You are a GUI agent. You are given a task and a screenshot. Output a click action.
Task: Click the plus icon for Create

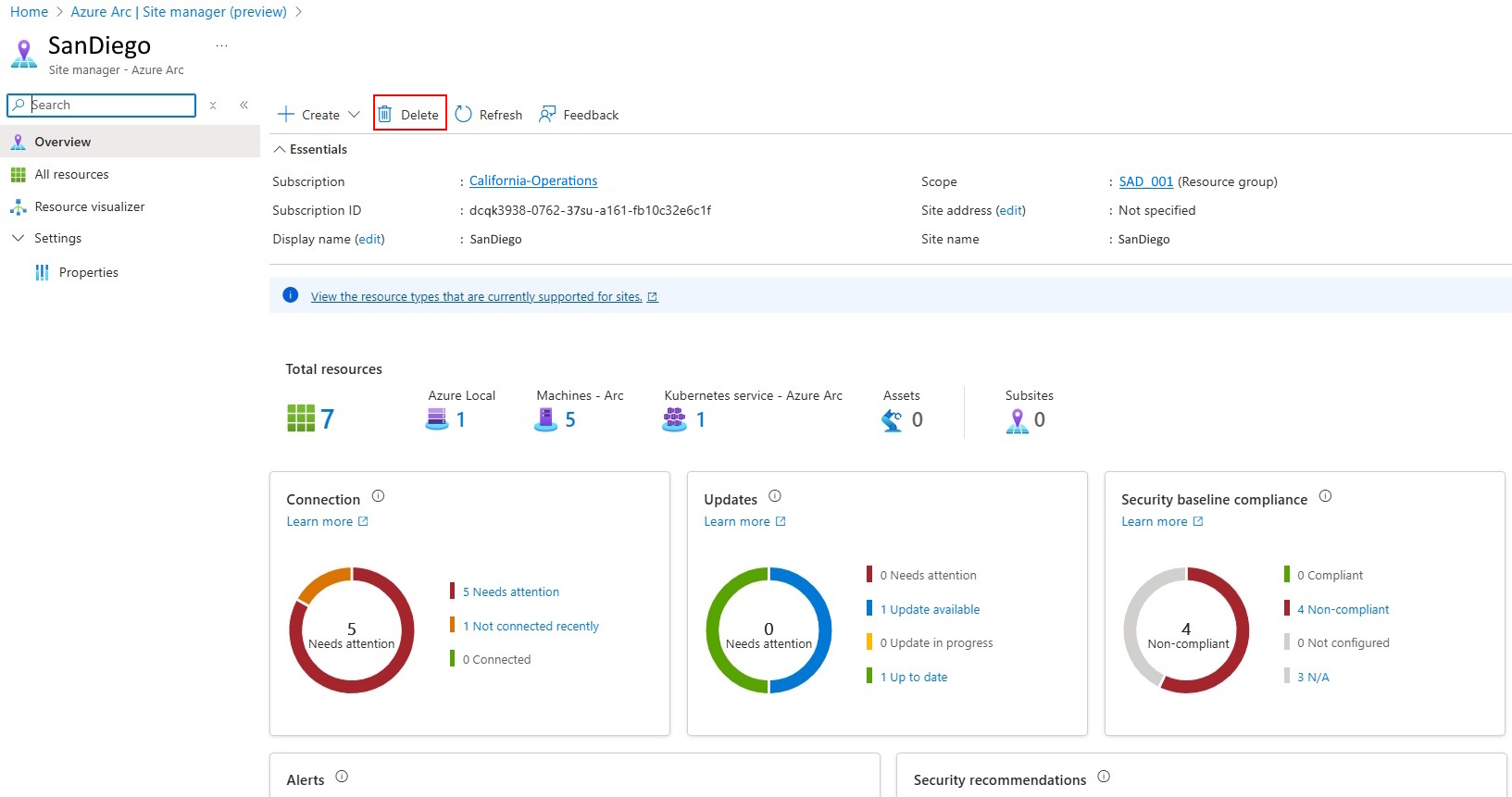pyautogui.click(x=286, y=114)
